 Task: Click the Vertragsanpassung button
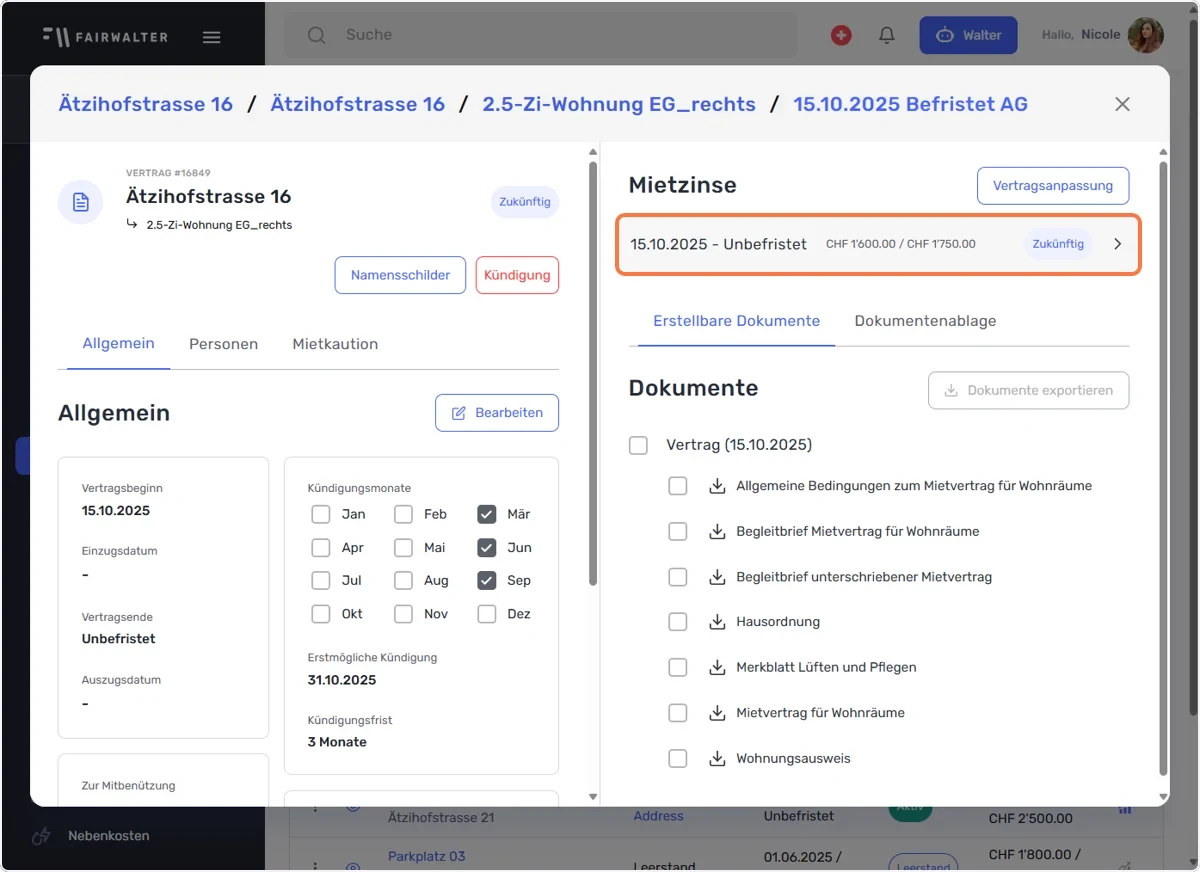point(1053,186)
